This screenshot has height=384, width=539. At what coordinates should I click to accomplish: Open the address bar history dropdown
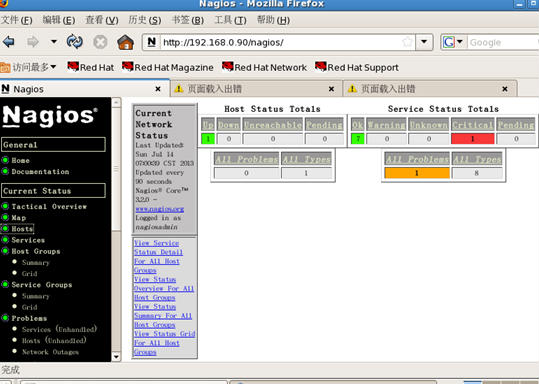424,42
